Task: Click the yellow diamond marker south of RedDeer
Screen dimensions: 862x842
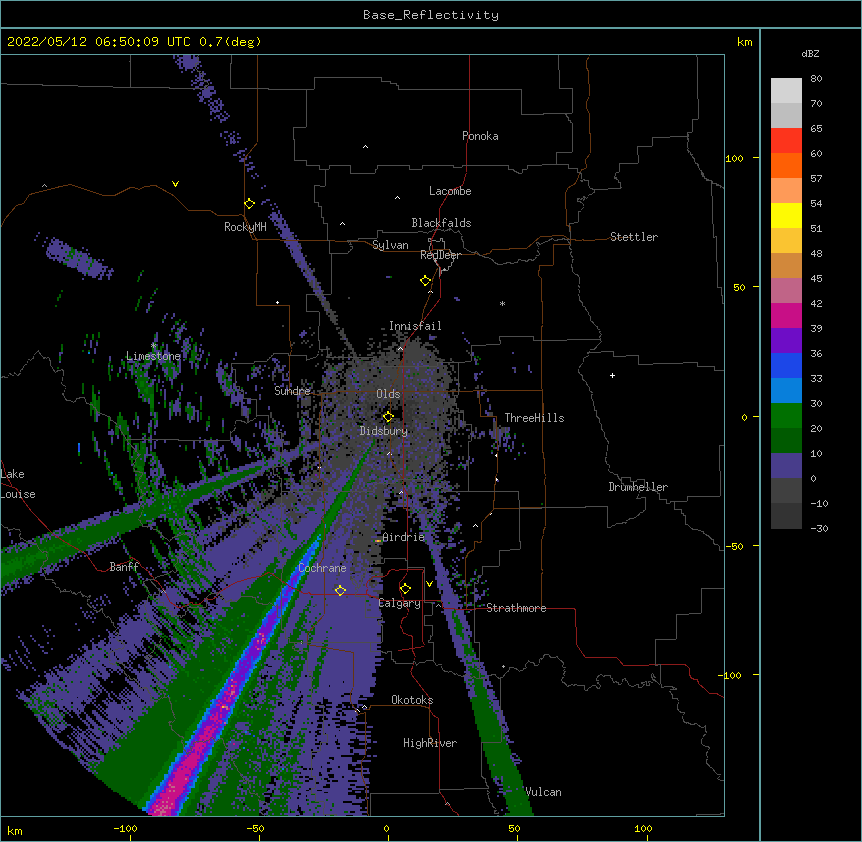Action: click(425, 281)
